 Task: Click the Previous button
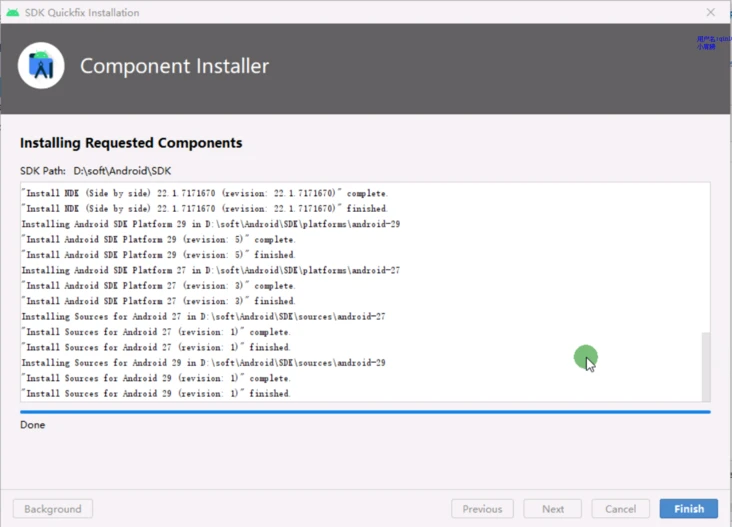pos(482,508)
